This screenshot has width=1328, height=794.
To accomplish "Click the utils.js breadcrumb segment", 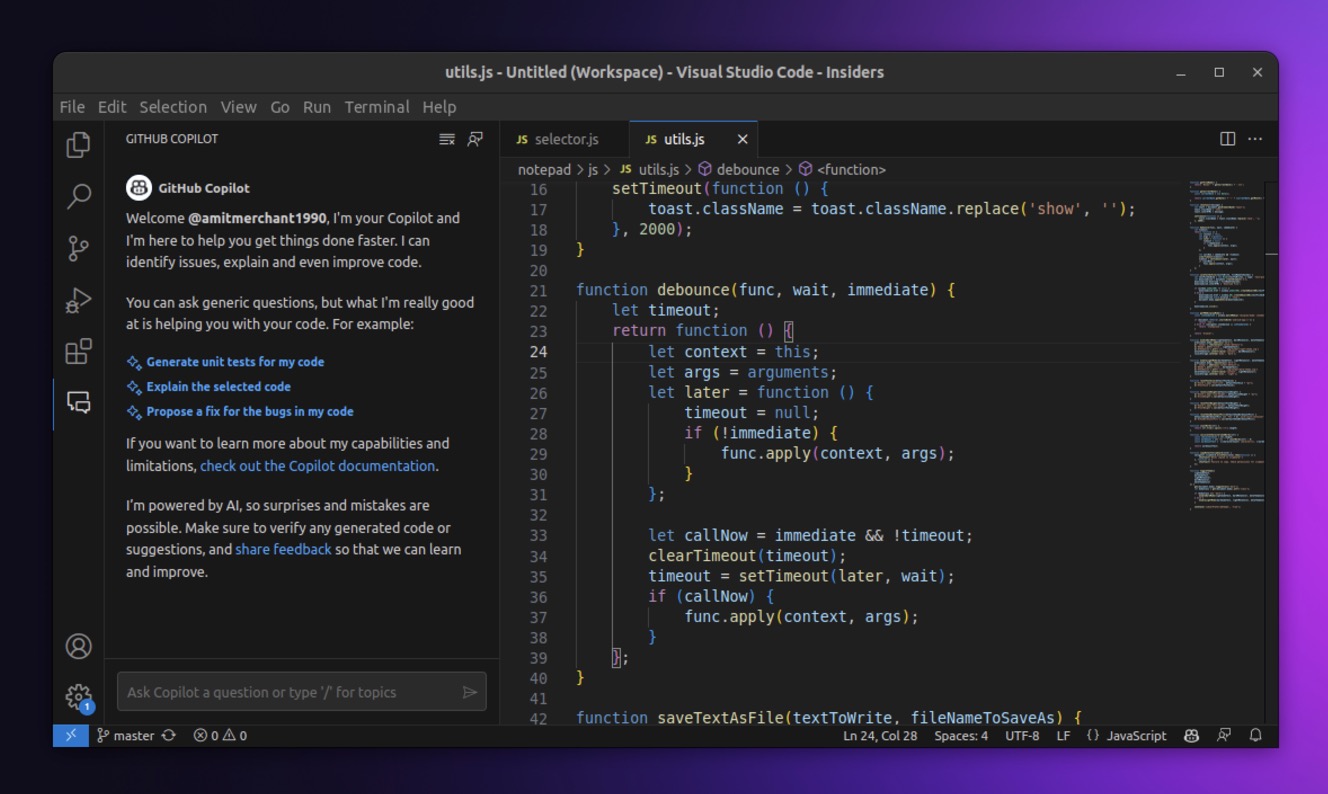I will 649,170.
